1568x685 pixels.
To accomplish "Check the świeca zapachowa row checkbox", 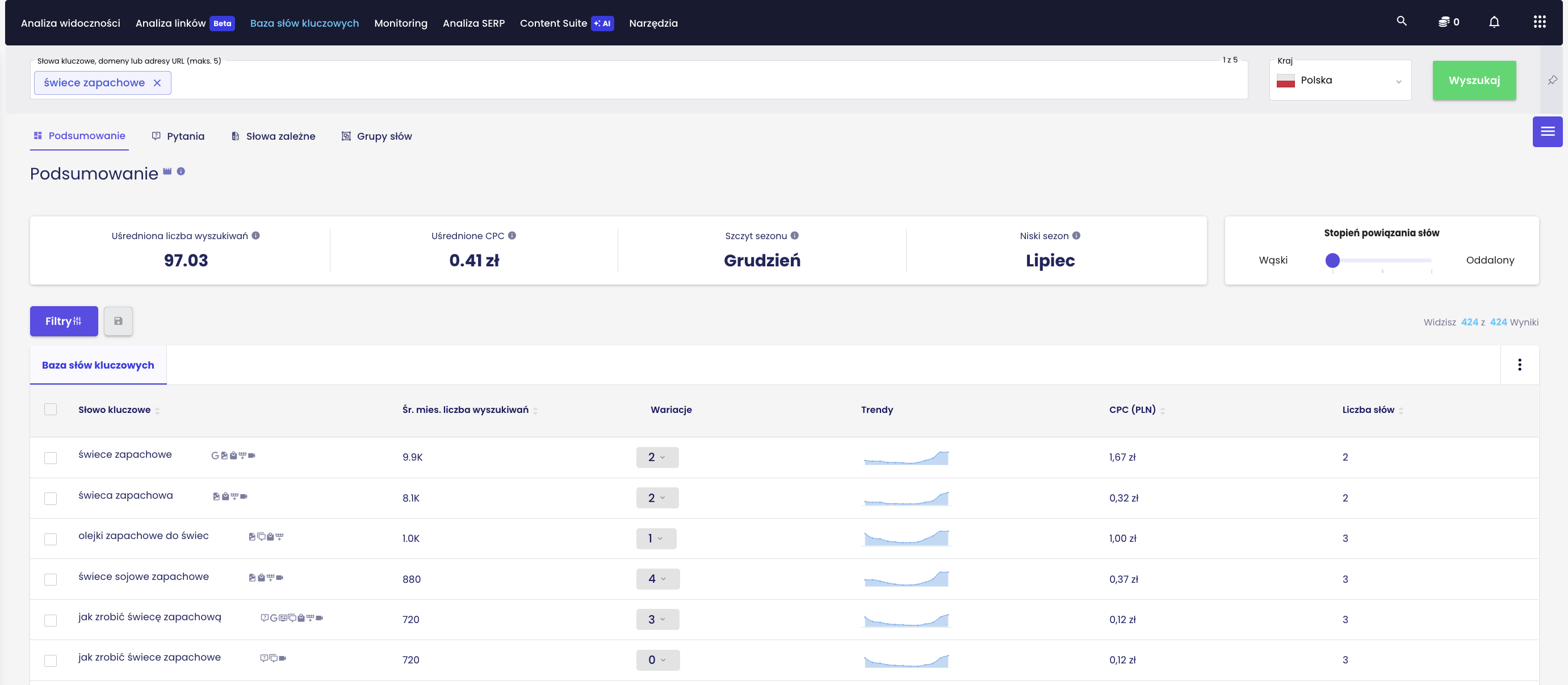I will [51, 498].
